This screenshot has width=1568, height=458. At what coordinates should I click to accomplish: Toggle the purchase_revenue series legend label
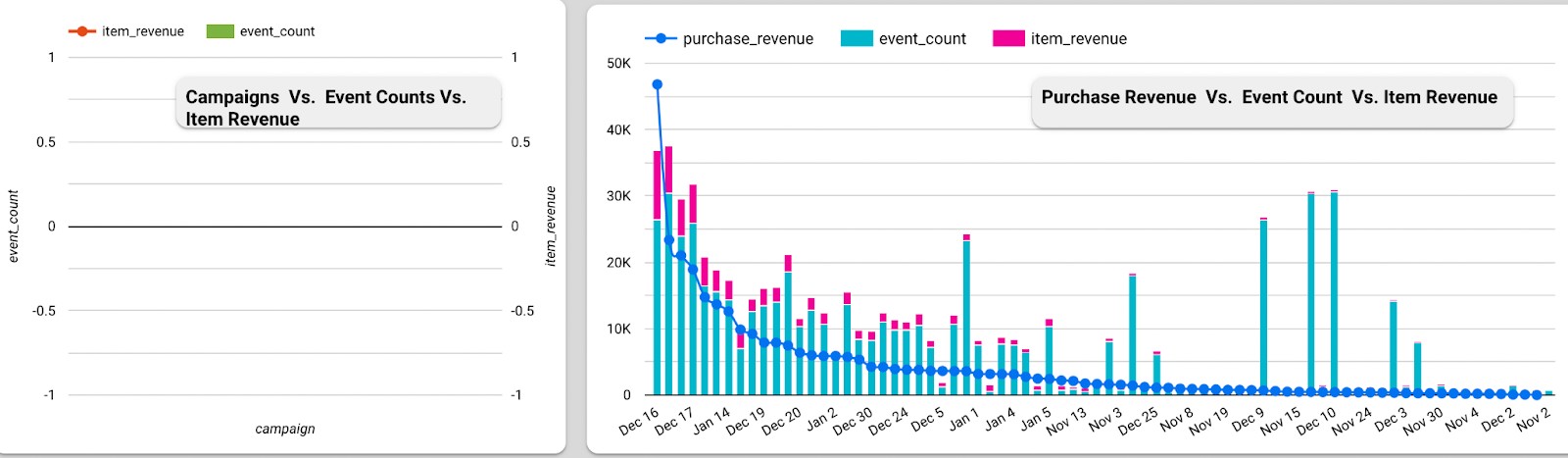748,38
